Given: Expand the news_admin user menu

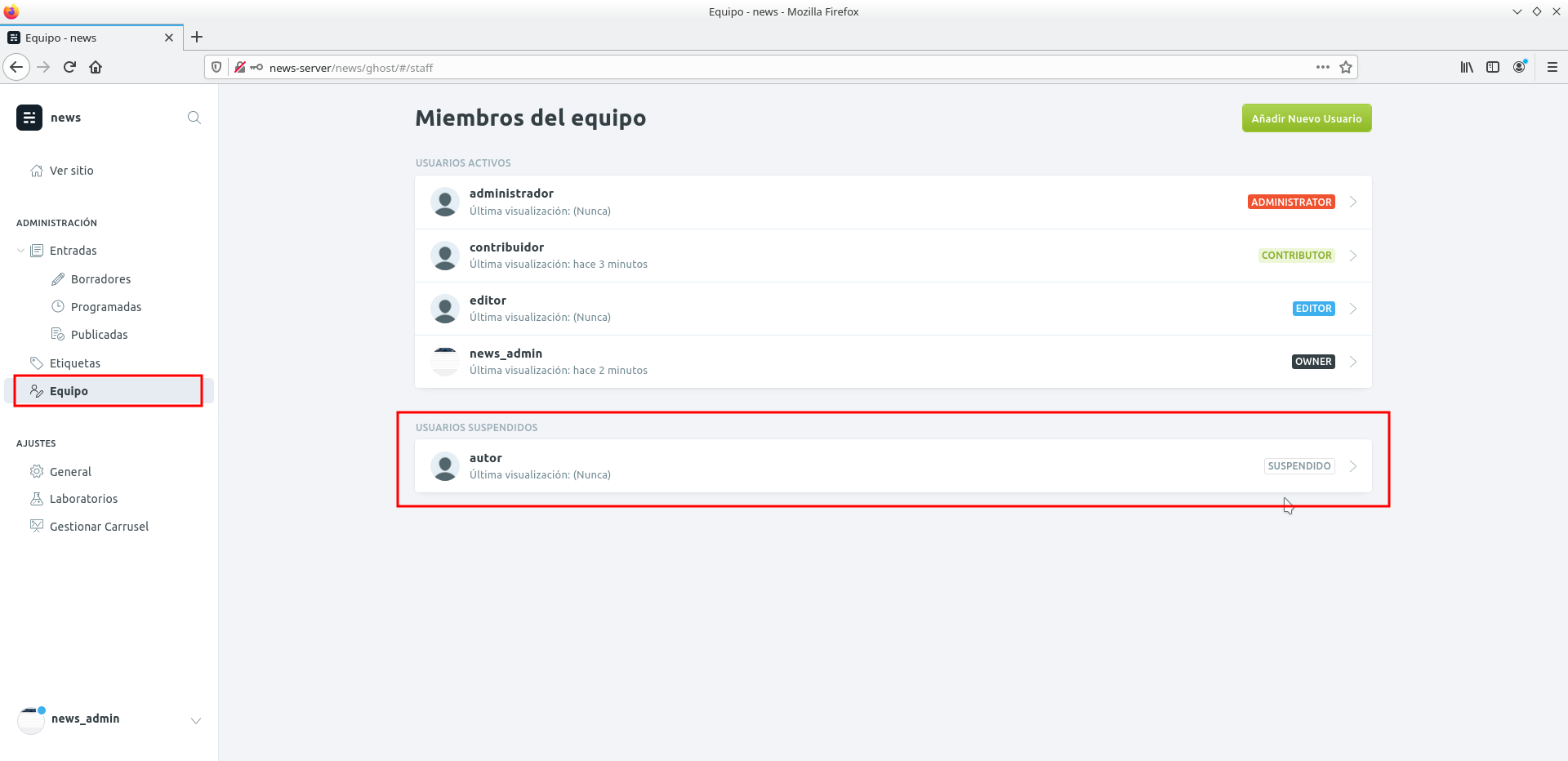Looking at the screenshot, I should [195, 720].
